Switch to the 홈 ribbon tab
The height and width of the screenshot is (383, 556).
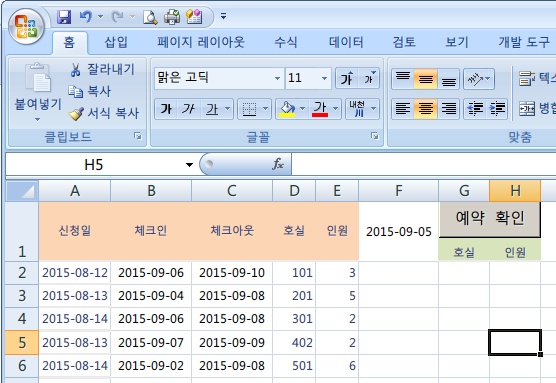point(69,43)
